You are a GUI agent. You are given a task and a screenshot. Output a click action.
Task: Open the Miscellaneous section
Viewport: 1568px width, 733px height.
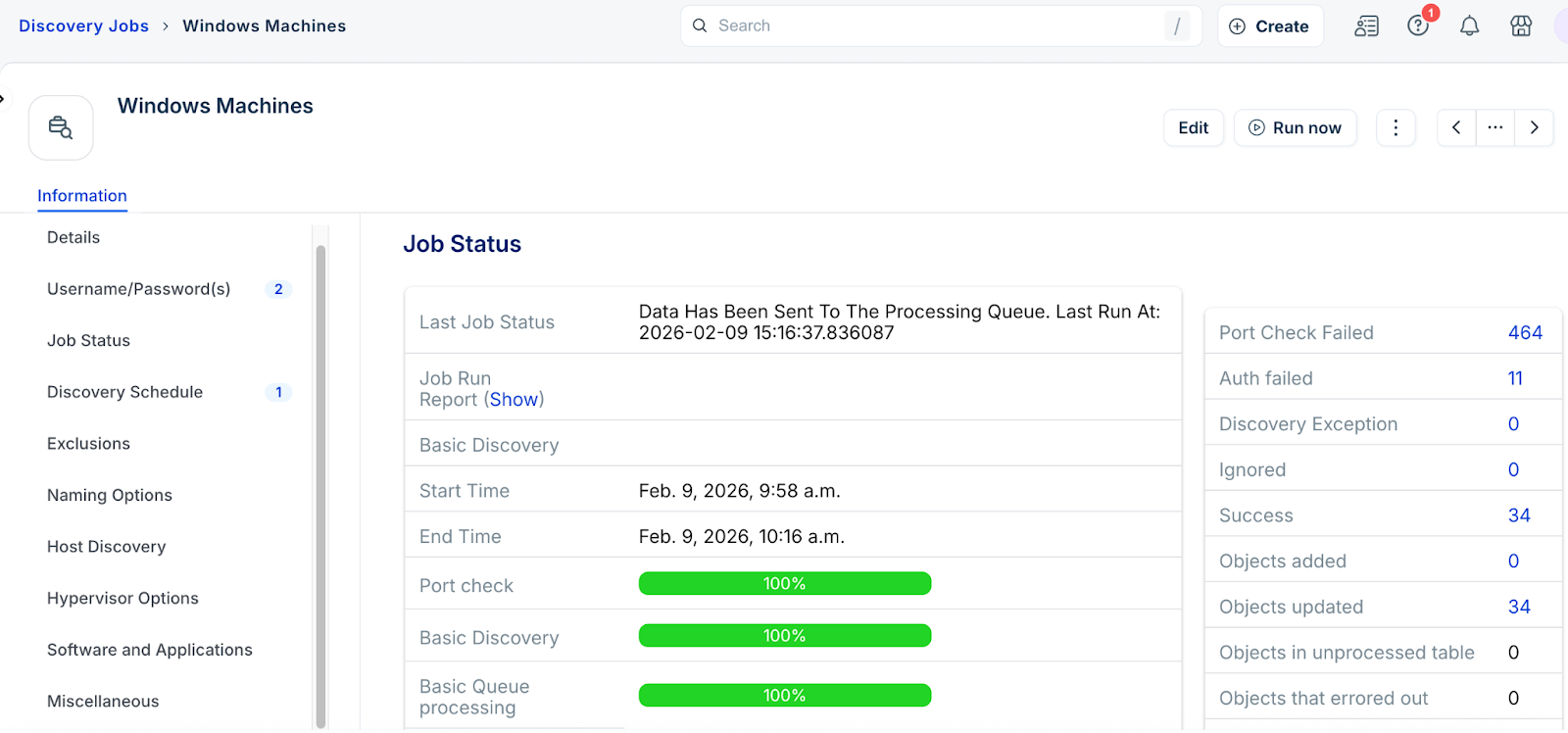point(103,702)
